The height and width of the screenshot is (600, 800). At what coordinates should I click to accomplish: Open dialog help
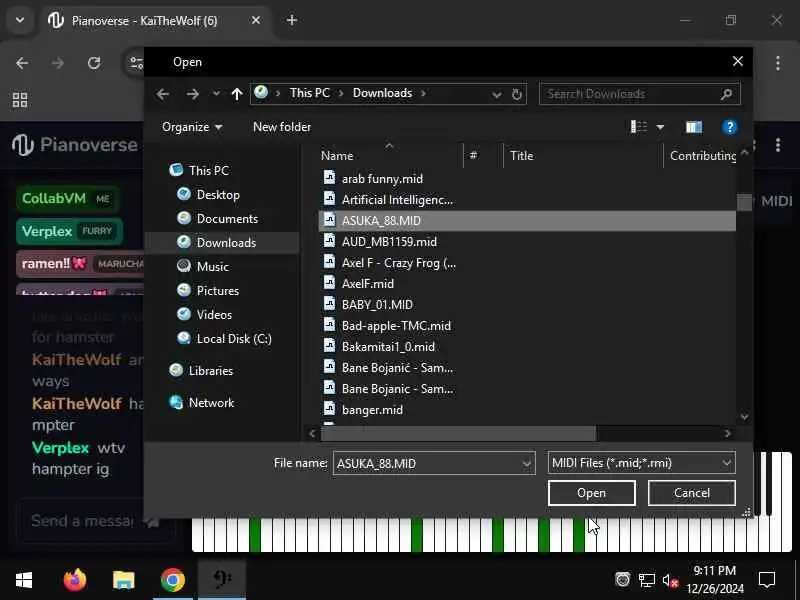pyautogui.click(x=730, y=127)
